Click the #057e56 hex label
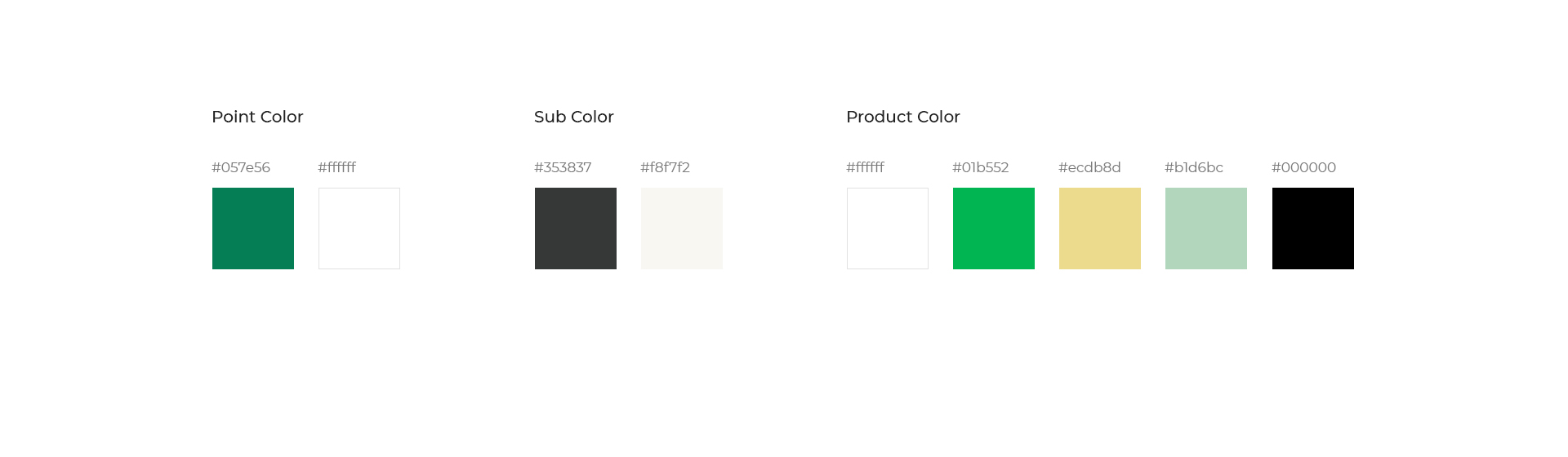Viewport: 1568px width, 457px height. [241, 167]
